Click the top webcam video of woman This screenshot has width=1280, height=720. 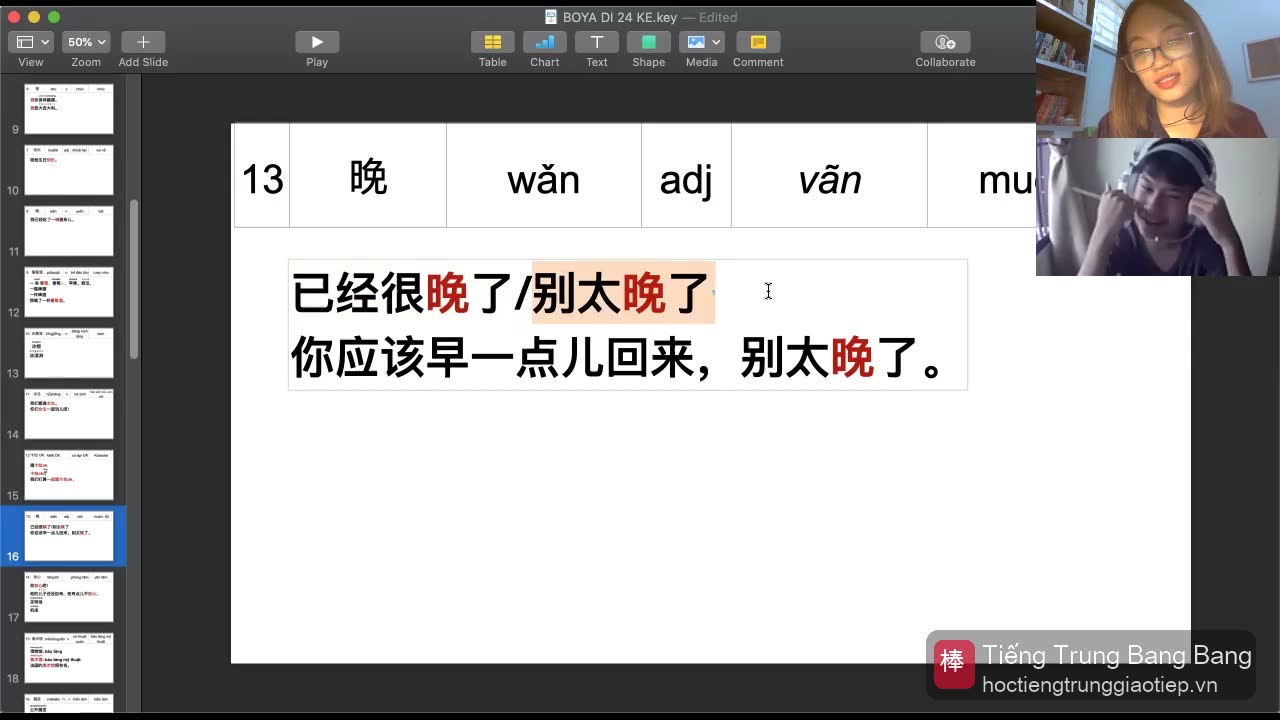(x=1158, y=69)
